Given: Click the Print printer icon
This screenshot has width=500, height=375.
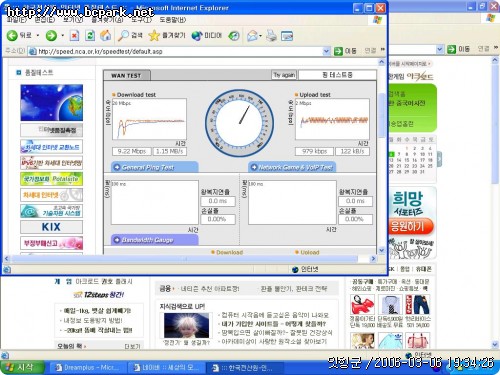Looking at the screenshot, I should click(x=271, y=35).
